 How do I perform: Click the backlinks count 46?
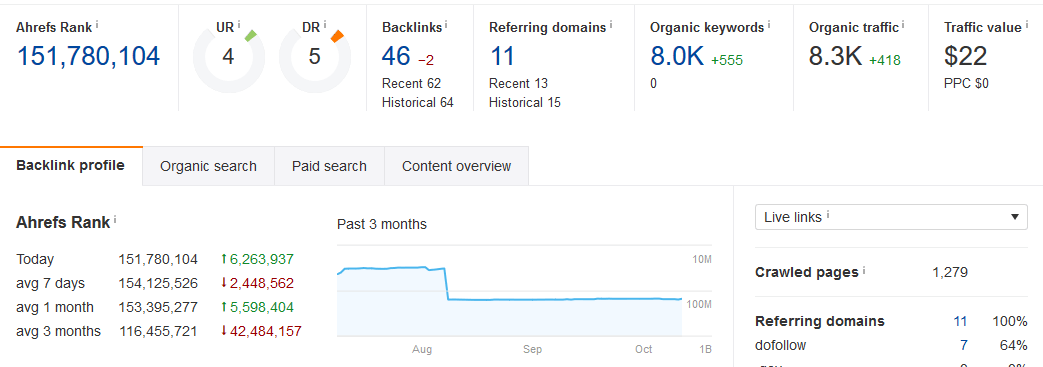[396, 57]
